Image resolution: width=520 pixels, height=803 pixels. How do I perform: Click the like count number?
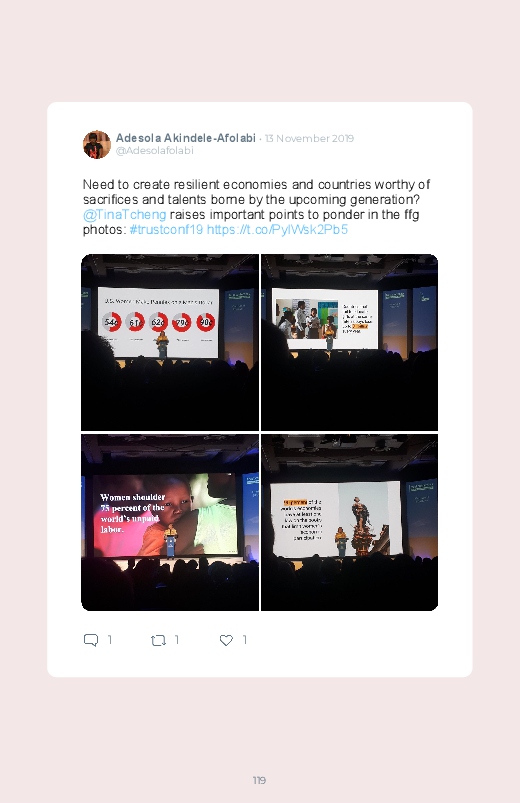click(x=245, y=640)
